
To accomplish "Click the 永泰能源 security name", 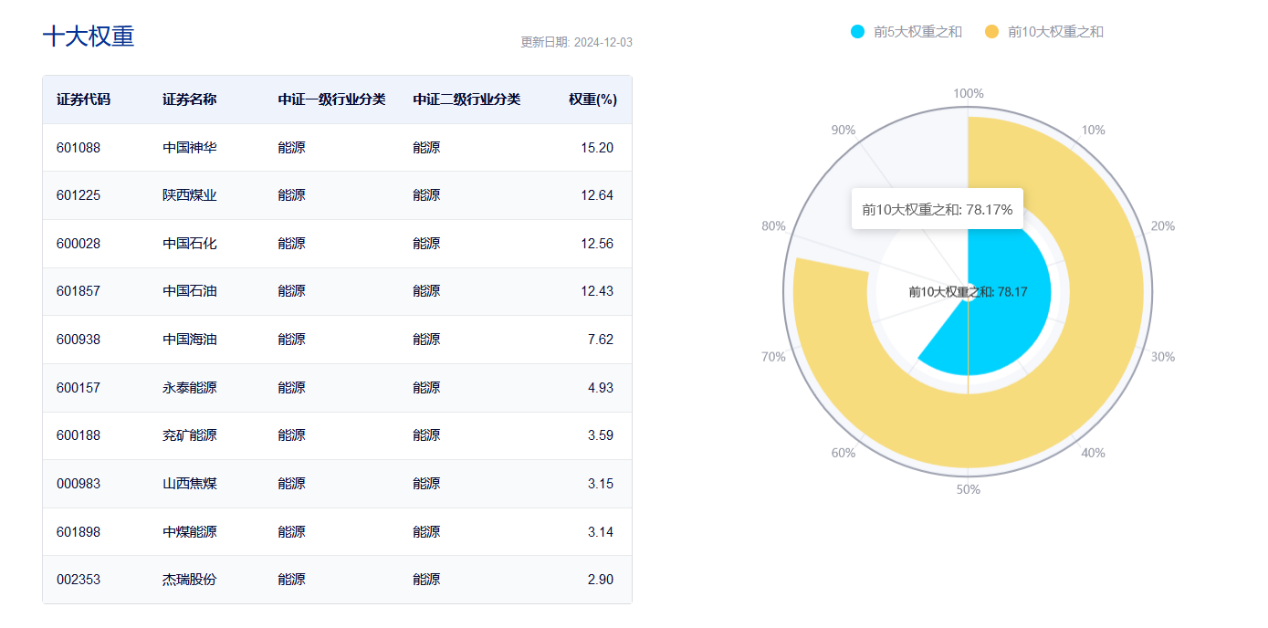I will (x=189, y=388).
